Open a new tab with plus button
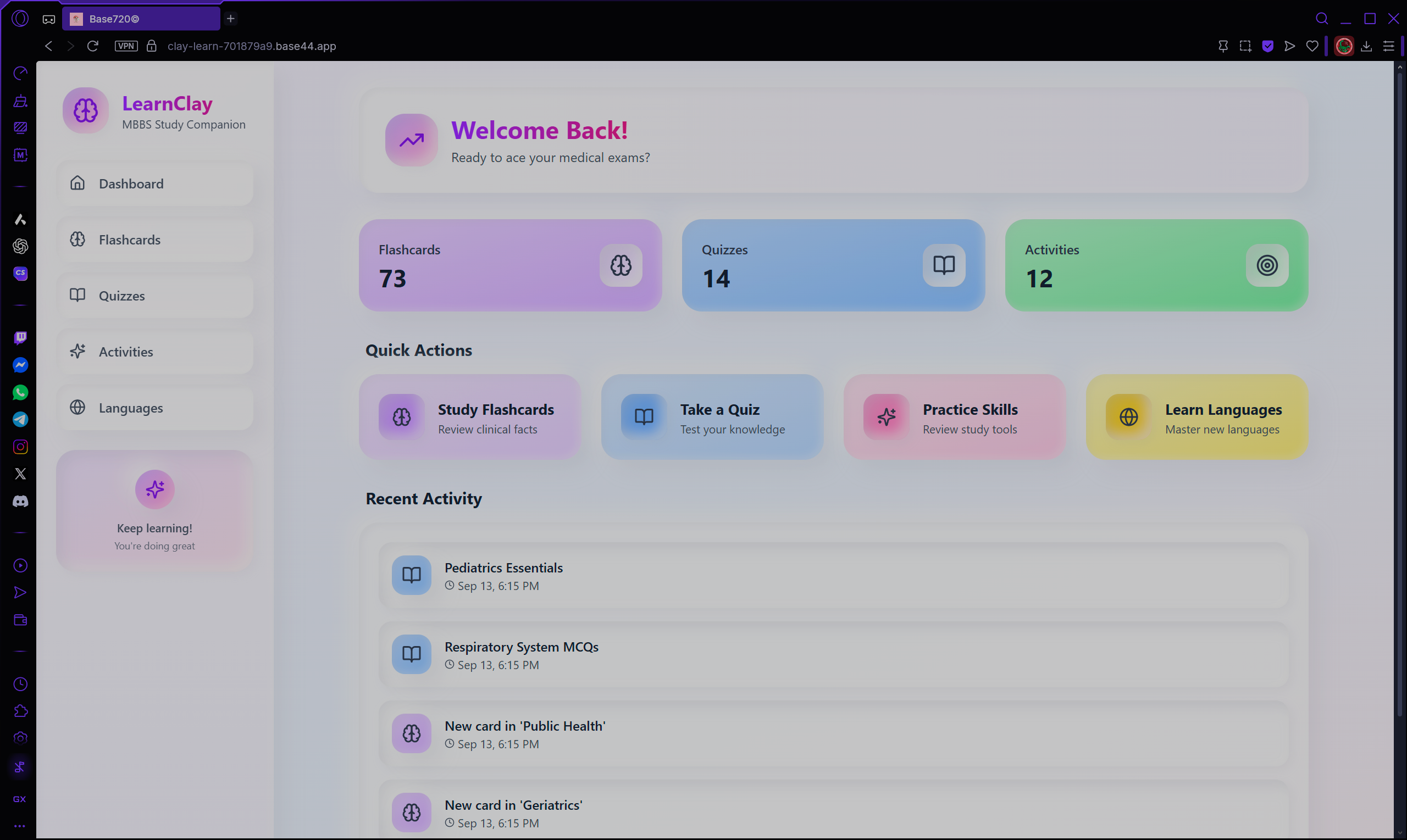This screenshot has height=840, width=1407. (x=230, y=19)
